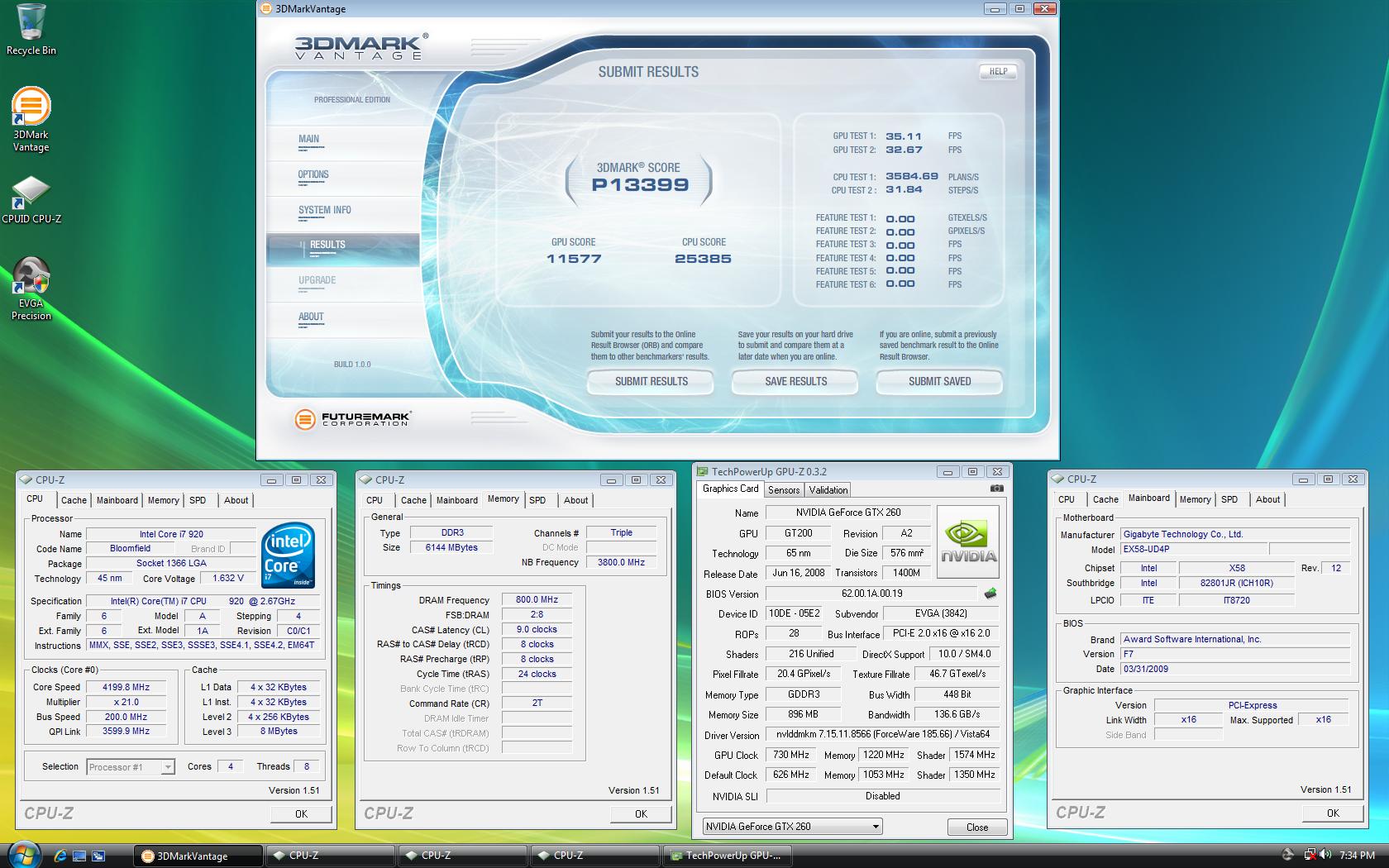The width and height of the screenshot is (1389, 868).
Task: Open the Recycle Bin desktop icon
Action: (31, 30)
